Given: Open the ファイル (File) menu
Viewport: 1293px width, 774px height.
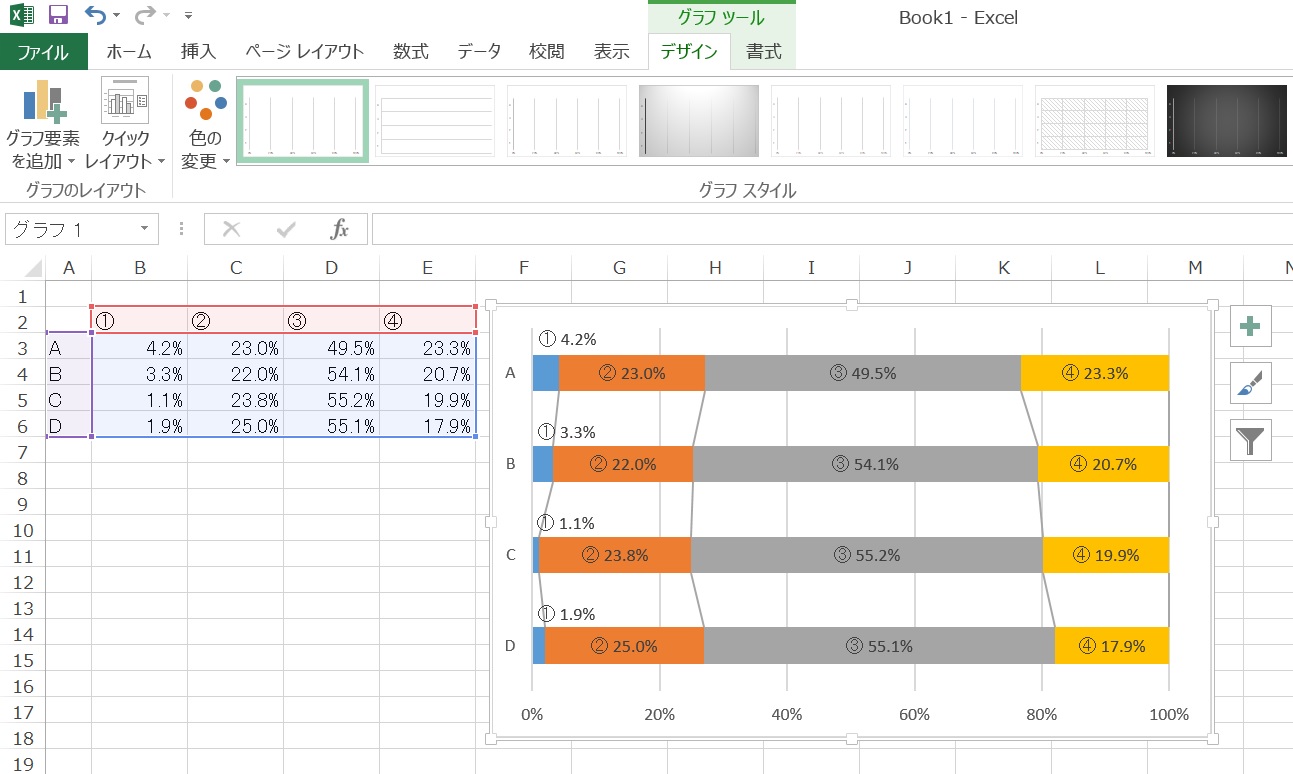Looking at the screenshot, I should pos(43,52).
